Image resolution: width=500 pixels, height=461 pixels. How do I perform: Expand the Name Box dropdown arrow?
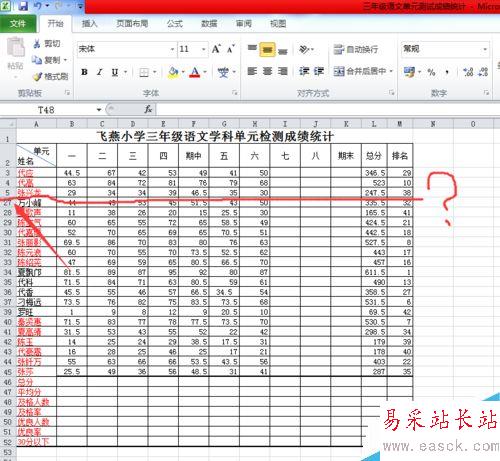coord(99,110)
